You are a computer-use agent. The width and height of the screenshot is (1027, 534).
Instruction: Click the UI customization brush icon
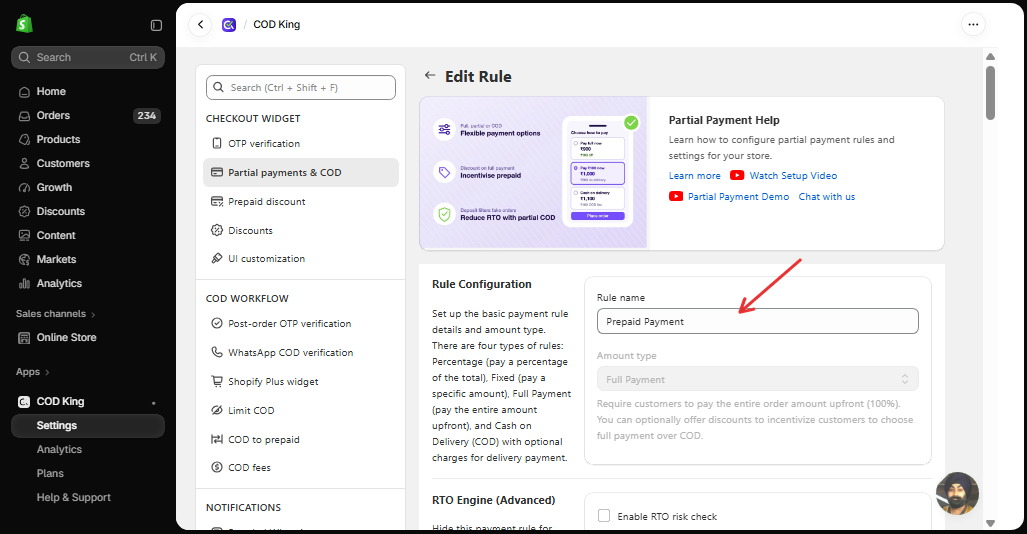tap(217, 259)
